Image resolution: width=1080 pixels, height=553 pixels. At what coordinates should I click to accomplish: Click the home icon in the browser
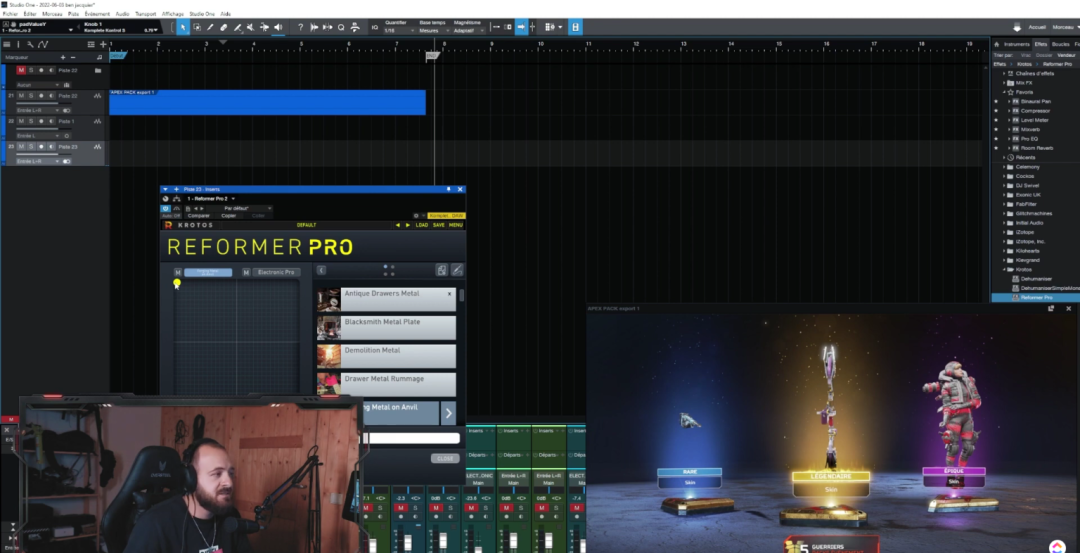(x=995, y=44)
